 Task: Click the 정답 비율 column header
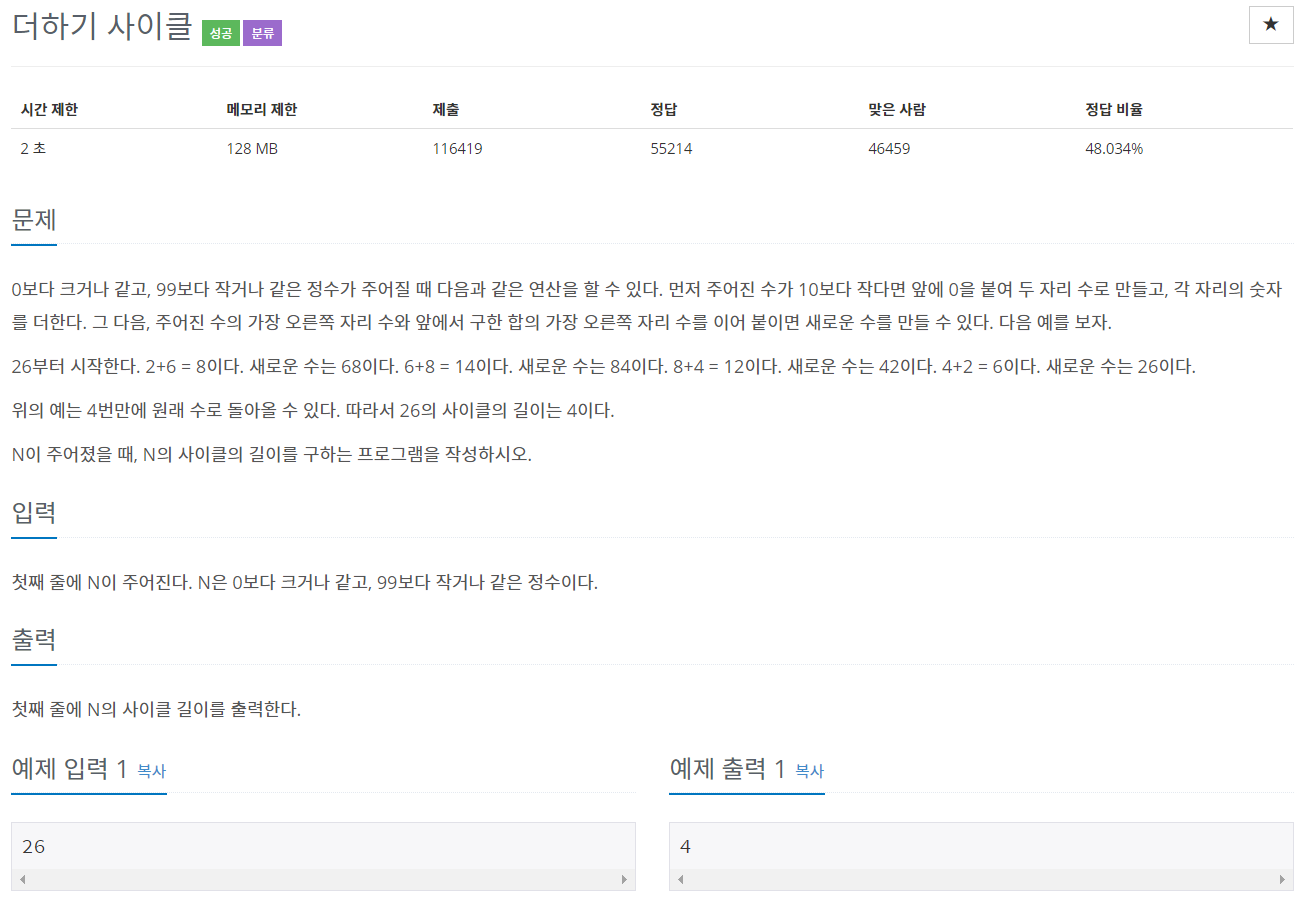coord(1114,109)
